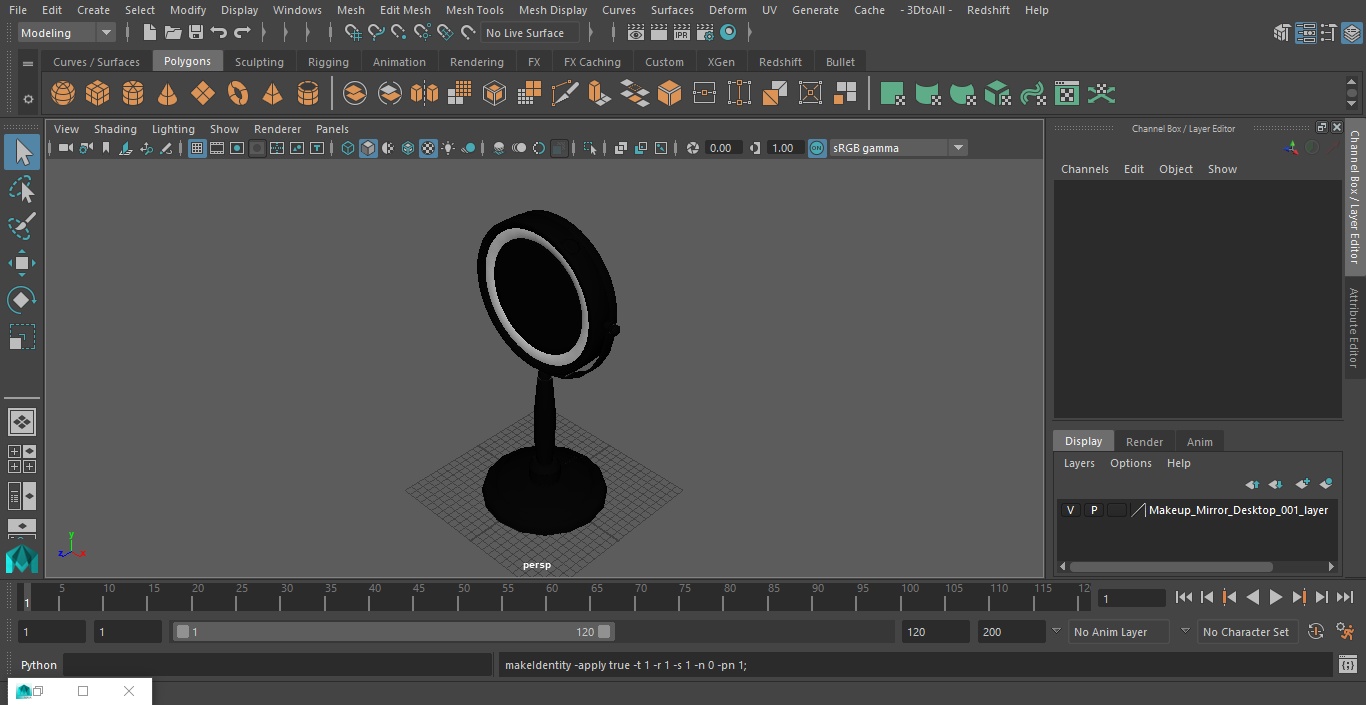Open the shelf settings gear icon

pyautogui.click(x=28, y=98)
